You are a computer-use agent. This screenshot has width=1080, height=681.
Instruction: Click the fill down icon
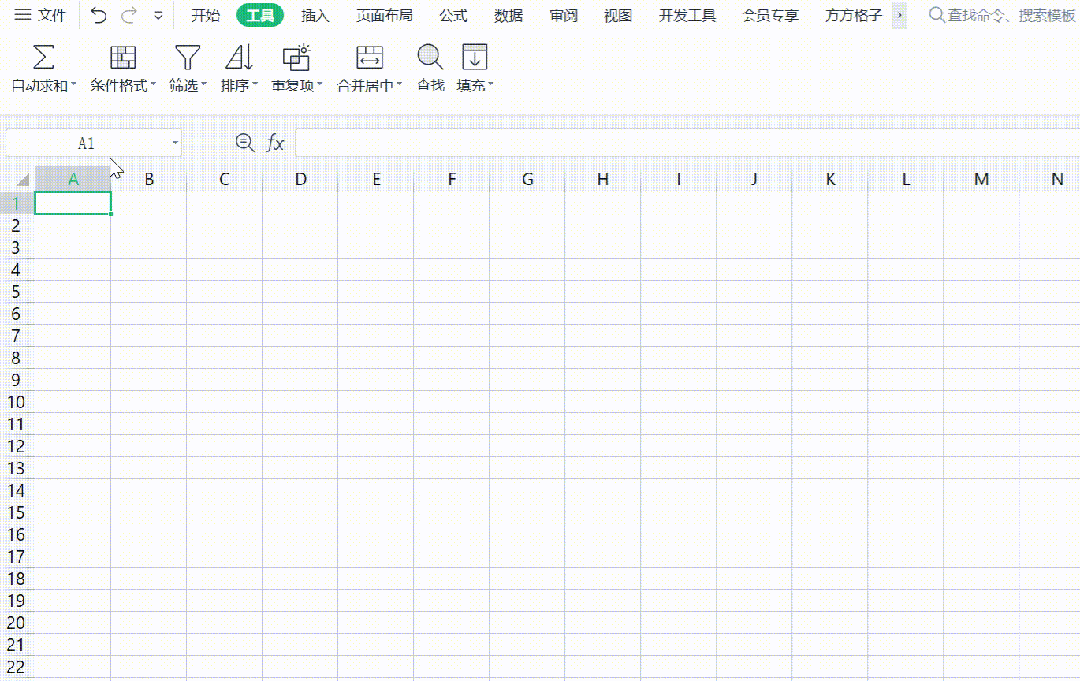(475, 57)
